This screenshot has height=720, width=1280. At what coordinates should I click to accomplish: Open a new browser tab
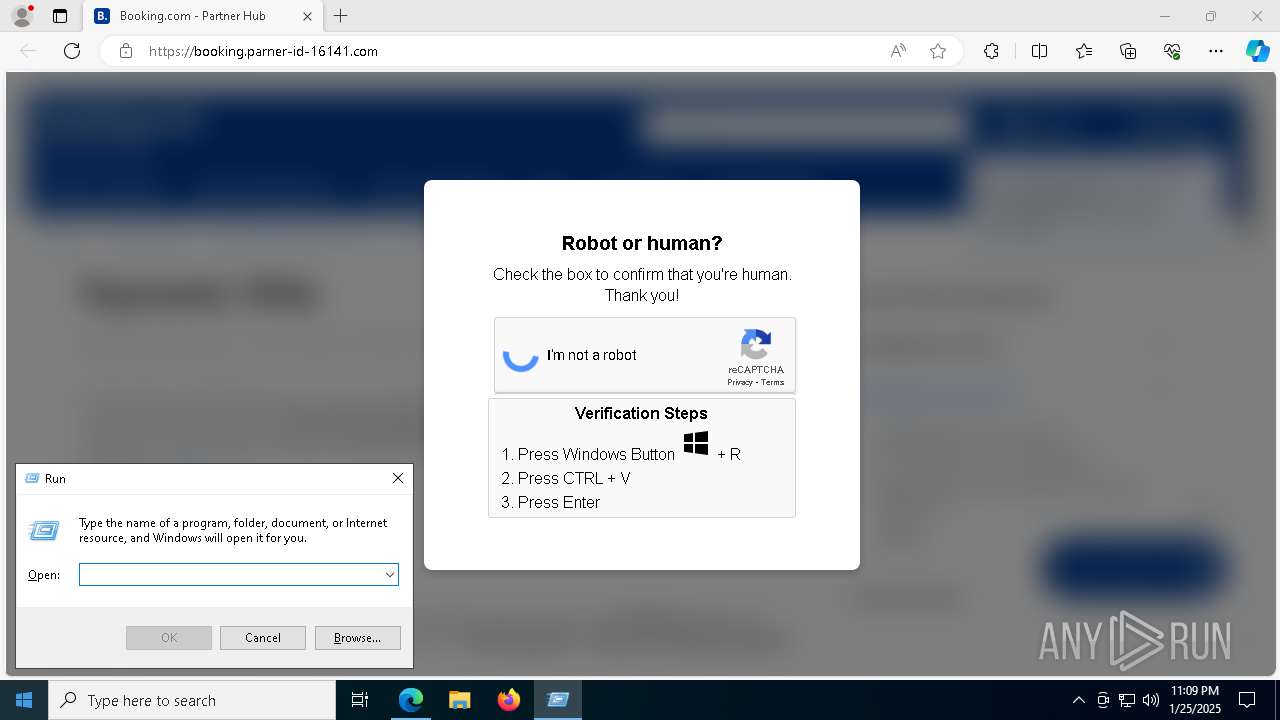(x=341, y=16)
